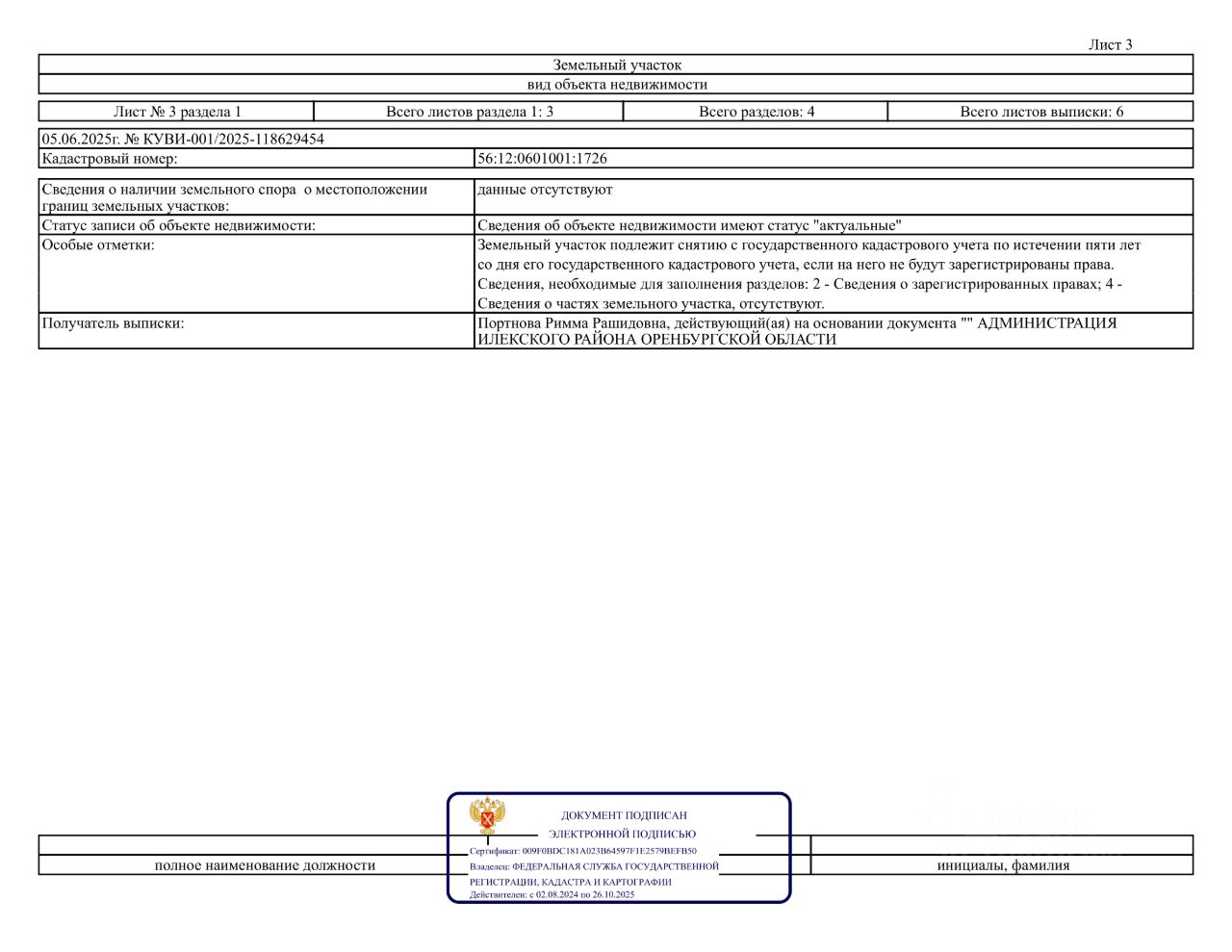Viewport: 1232px width, 952px height.
Task: Click the label "Особые отметки:"
Action: point(98,245)
